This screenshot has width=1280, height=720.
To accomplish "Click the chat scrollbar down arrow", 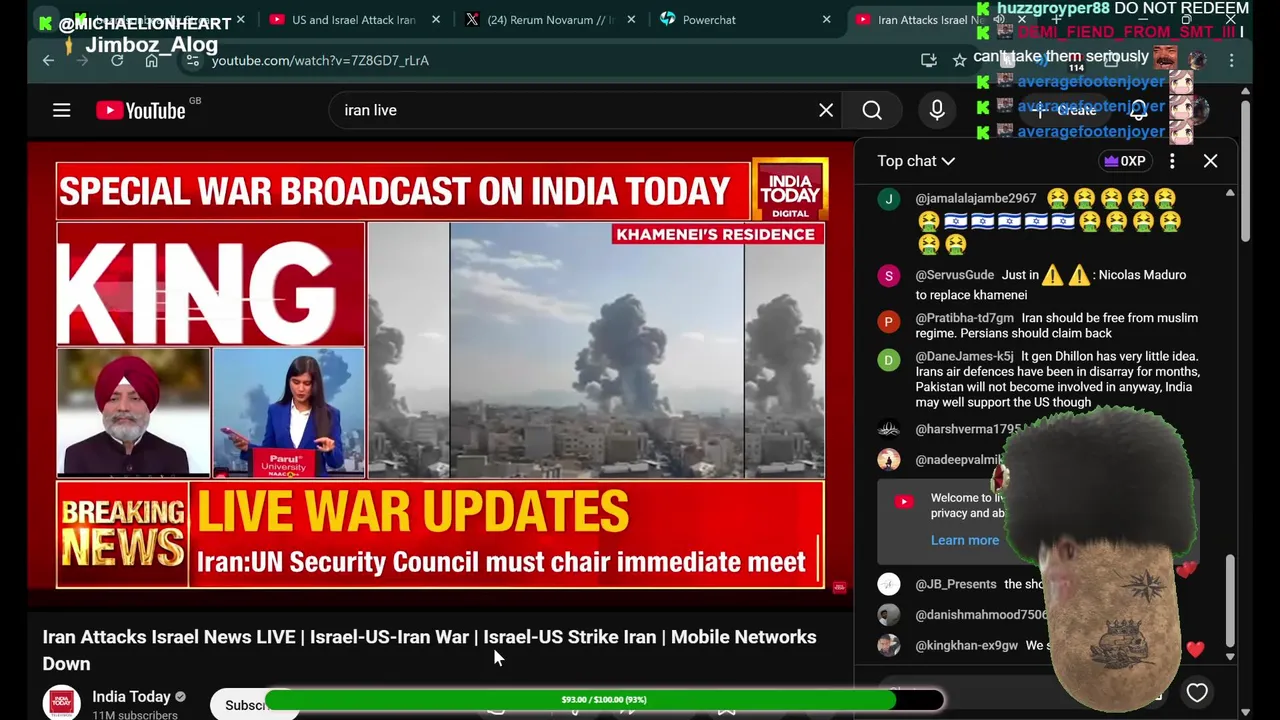I will click(x=1230, y=657).
